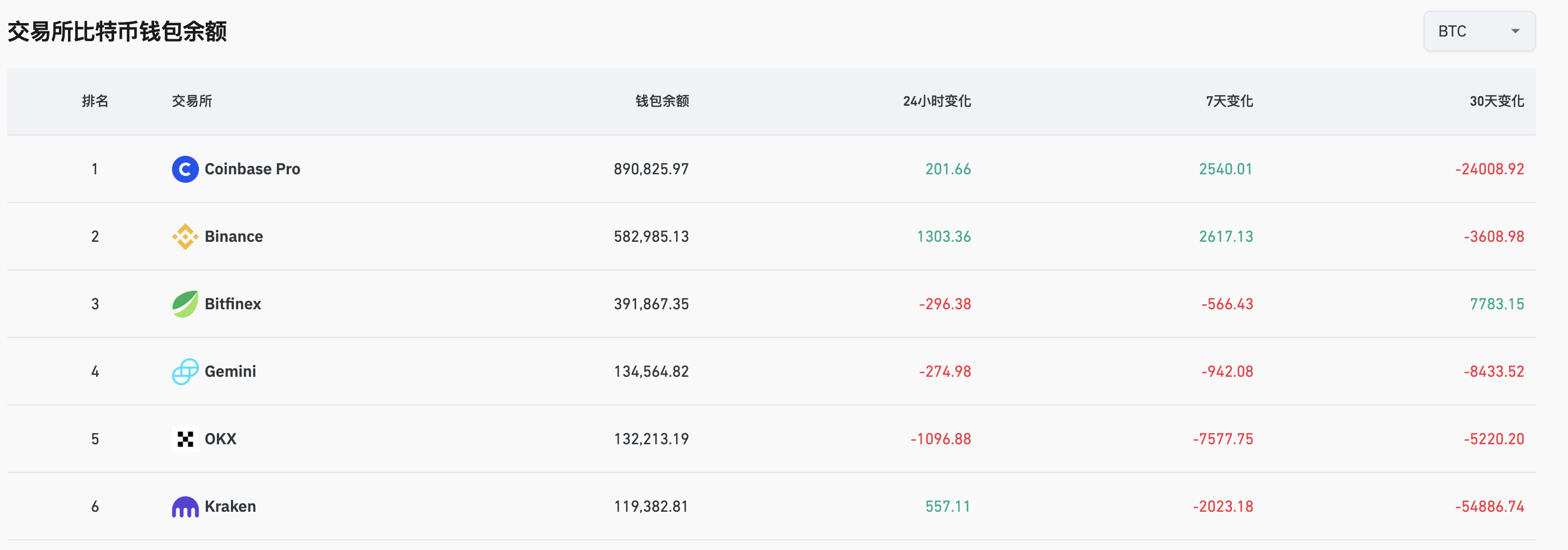This screenshot has width=1568, height=550.
Task: Click the Kraken purple logo
Action: [185, 506]
